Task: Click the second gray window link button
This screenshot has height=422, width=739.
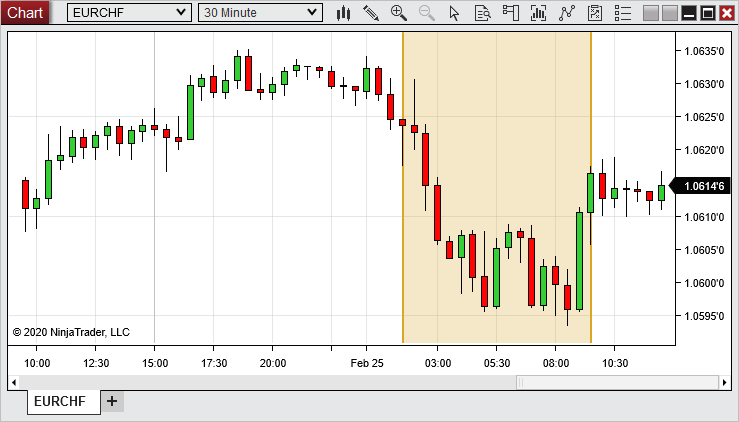Action: coord(669,13)
